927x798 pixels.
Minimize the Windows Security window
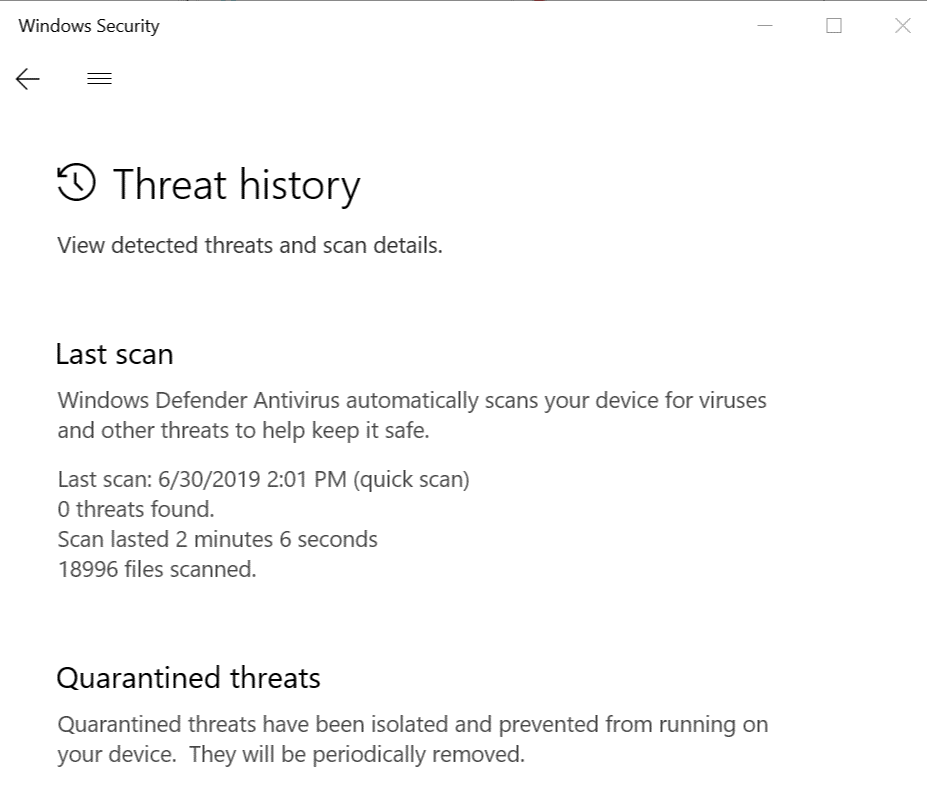766,27
